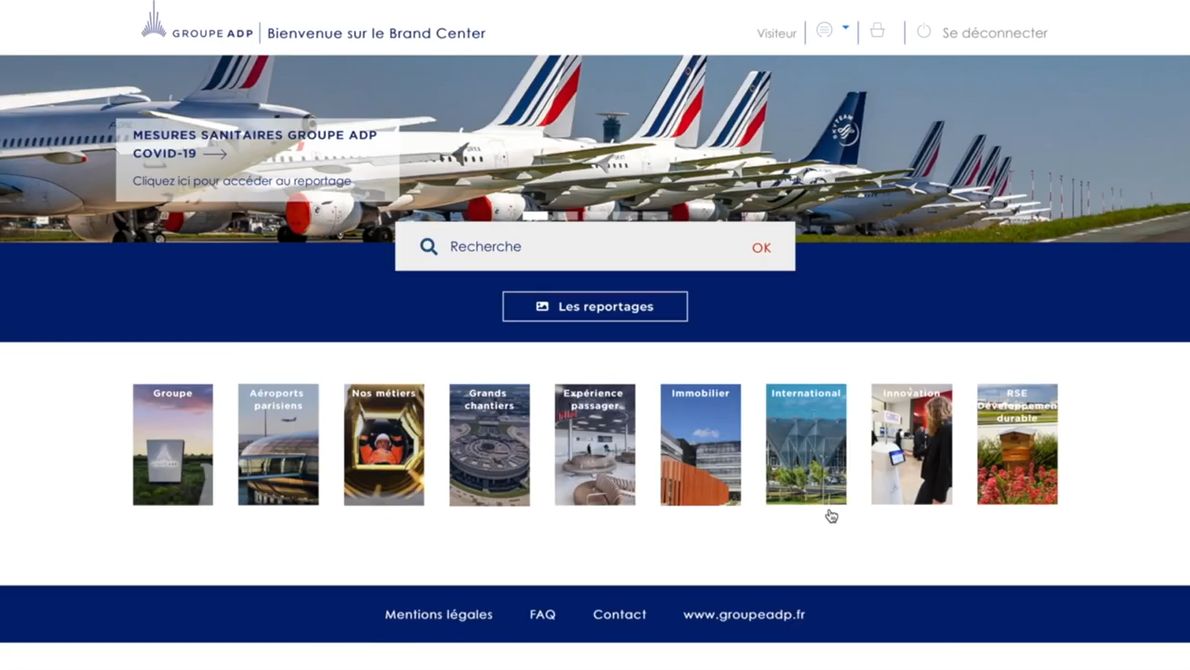Select the International category tile
This screenshot has height=670, width=1190.
(806, 445)
